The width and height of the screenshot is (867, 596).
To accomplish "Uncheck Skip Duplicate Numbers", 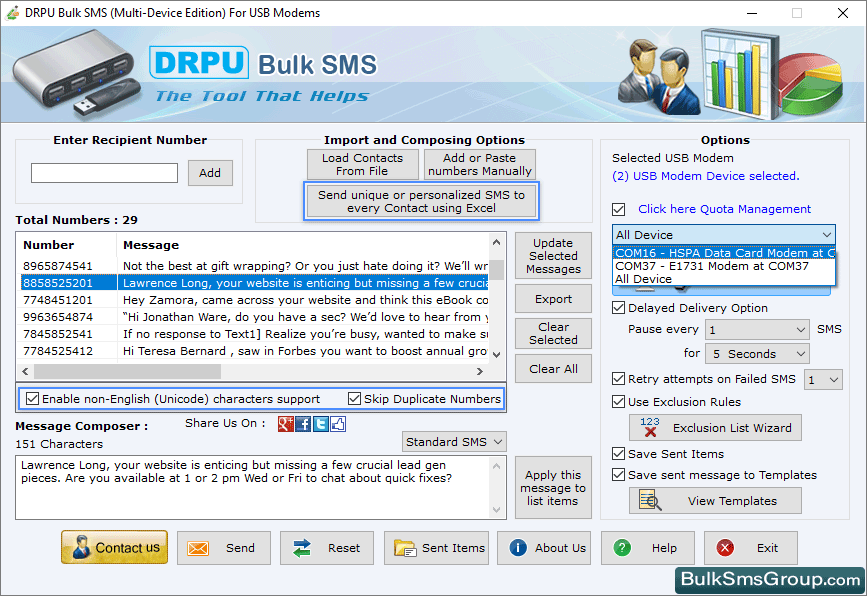I will [x=354, y=399].
